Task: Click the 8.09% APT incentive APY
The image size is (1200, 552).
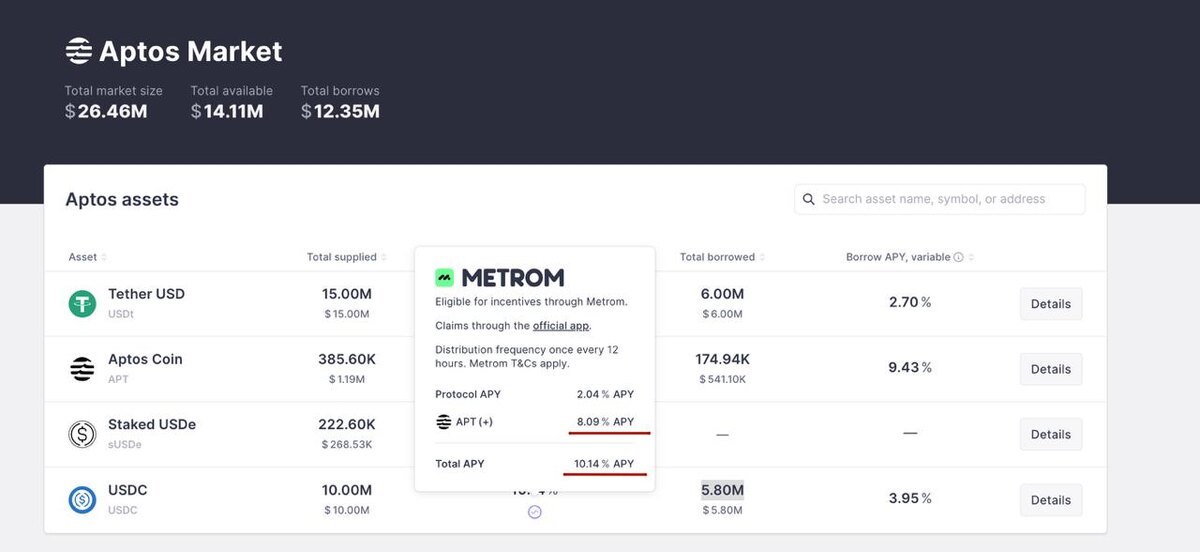Action: coord(605,422)
